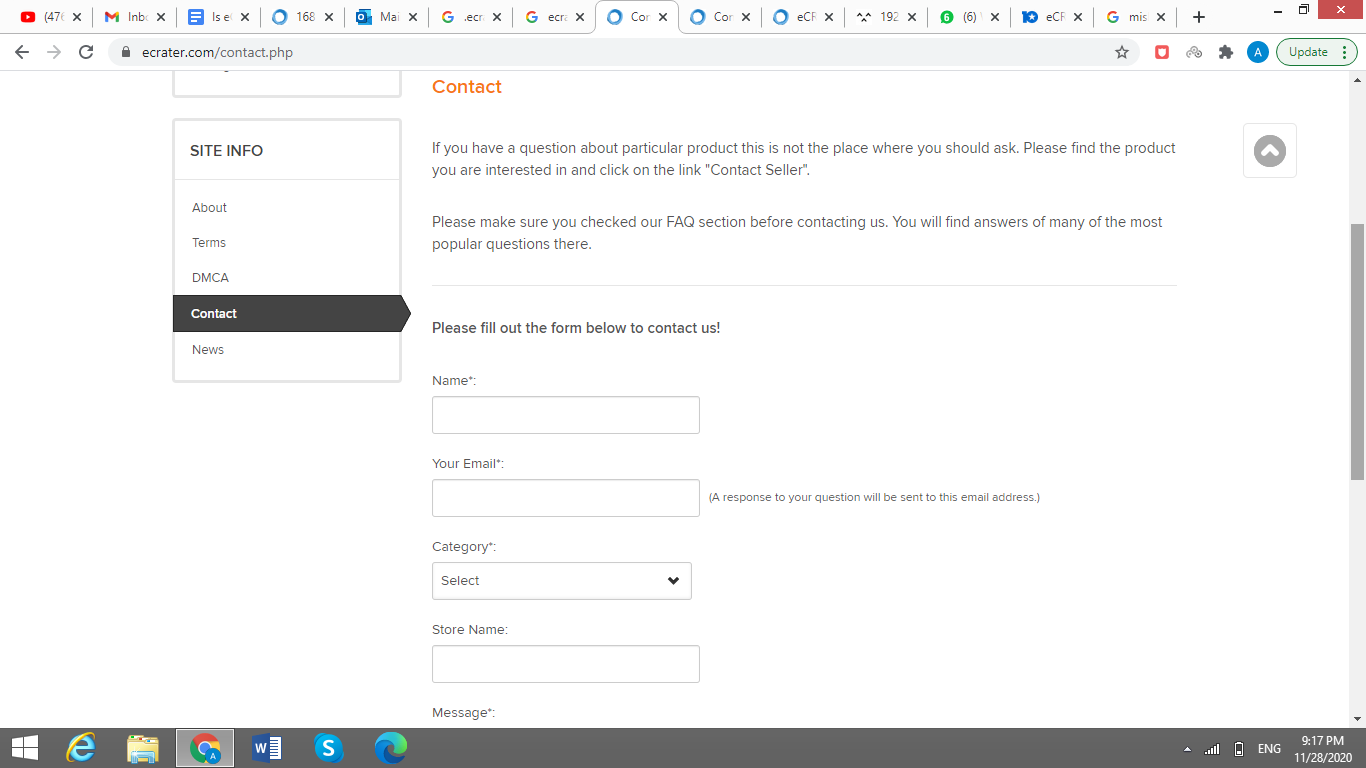Image resolution: width=1366 pixels, height=768 pixels.
Task: Open the Windows Start menu
Action: [24, 748]
